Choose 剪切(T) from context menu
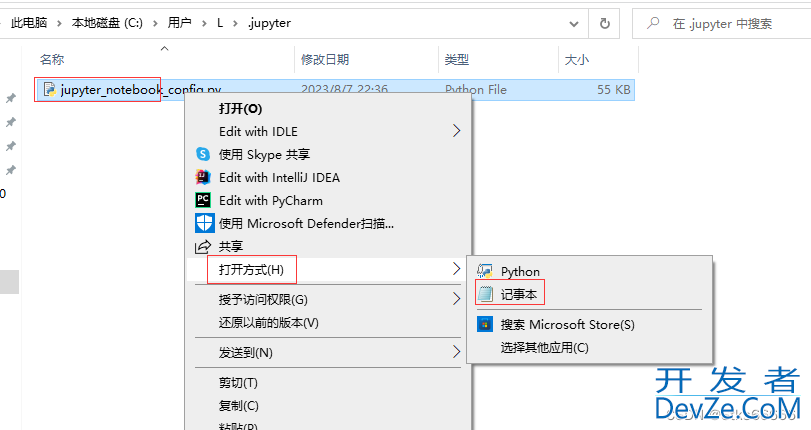Viewport: 811px width, 430px height. [x=238, y=383]
